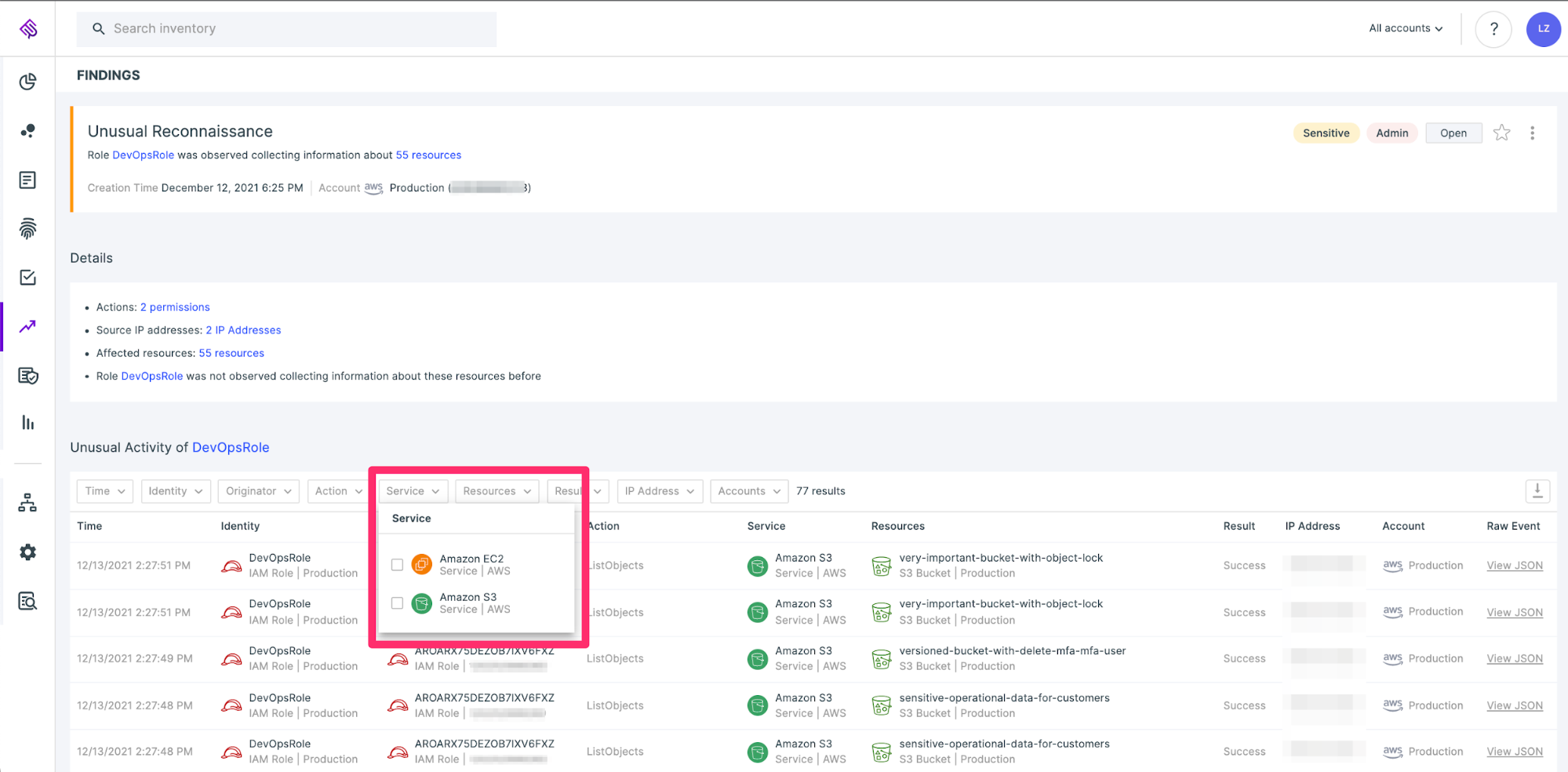Check the Amazon S3 service checkbox

pos(397,603)
